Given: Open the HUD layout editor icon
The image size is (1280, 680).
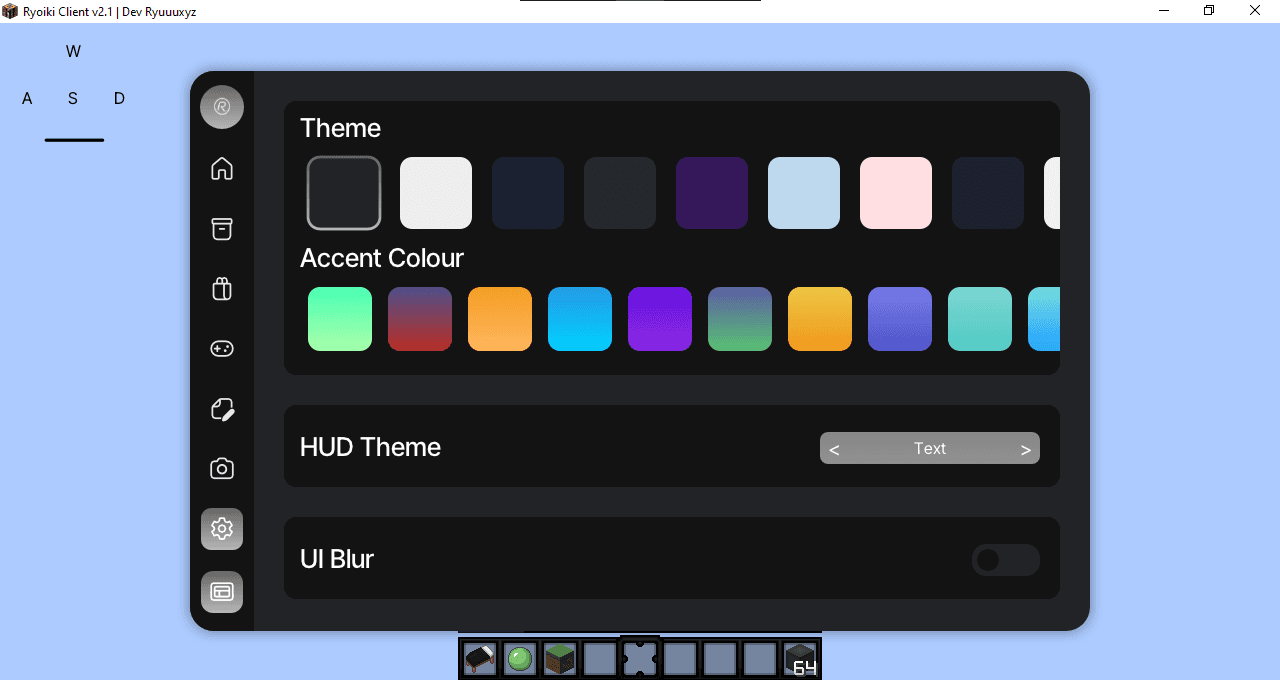Looking at the screenshot, I should click(x=222, y=592).
